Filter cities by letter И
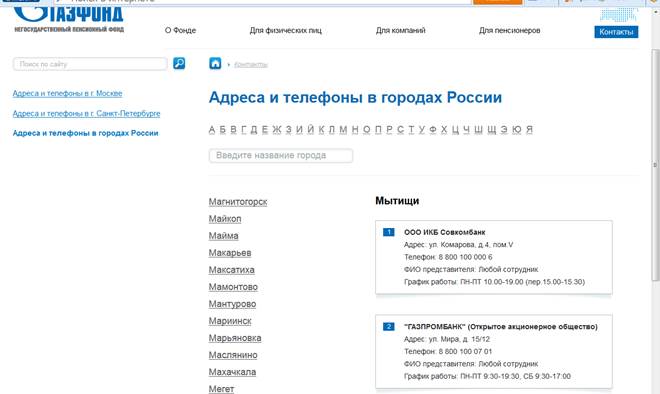This screenshot has width=660, height=394. [299, 130]
